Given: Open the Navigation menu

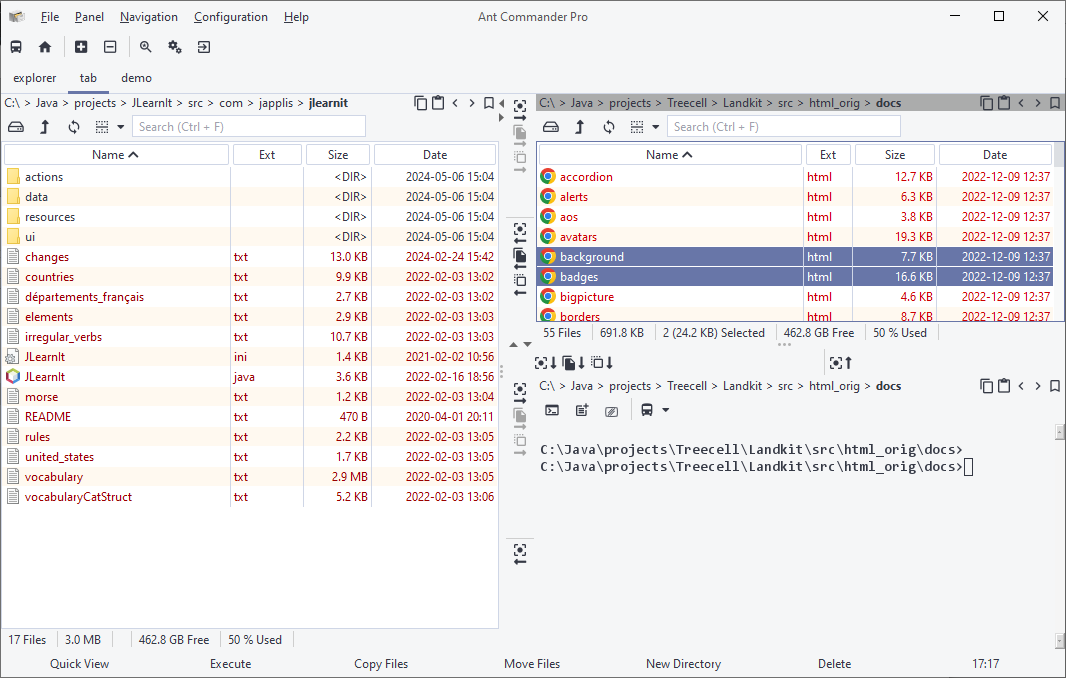Looking at the screenshot, I should coord(149,17).
